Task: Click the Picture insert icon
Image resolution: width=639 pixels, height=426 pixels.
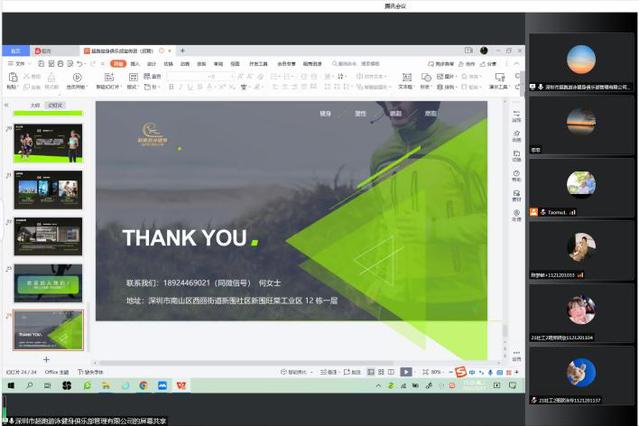Action: pos(440,76)
